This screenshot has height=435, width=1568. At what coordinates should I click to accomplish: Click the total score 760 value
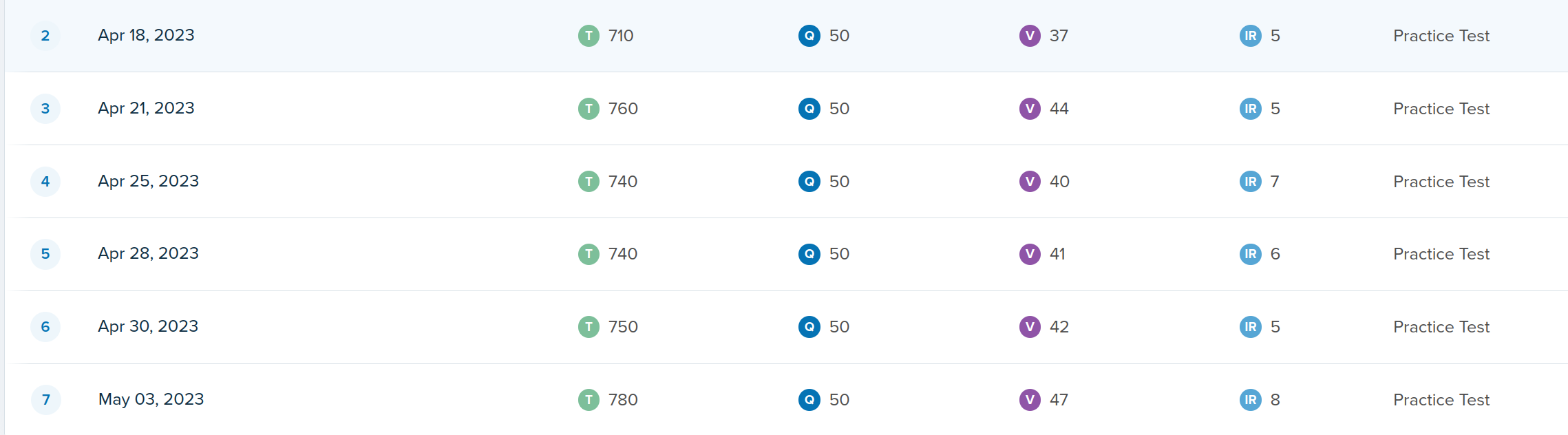click(x=623, y=109)
